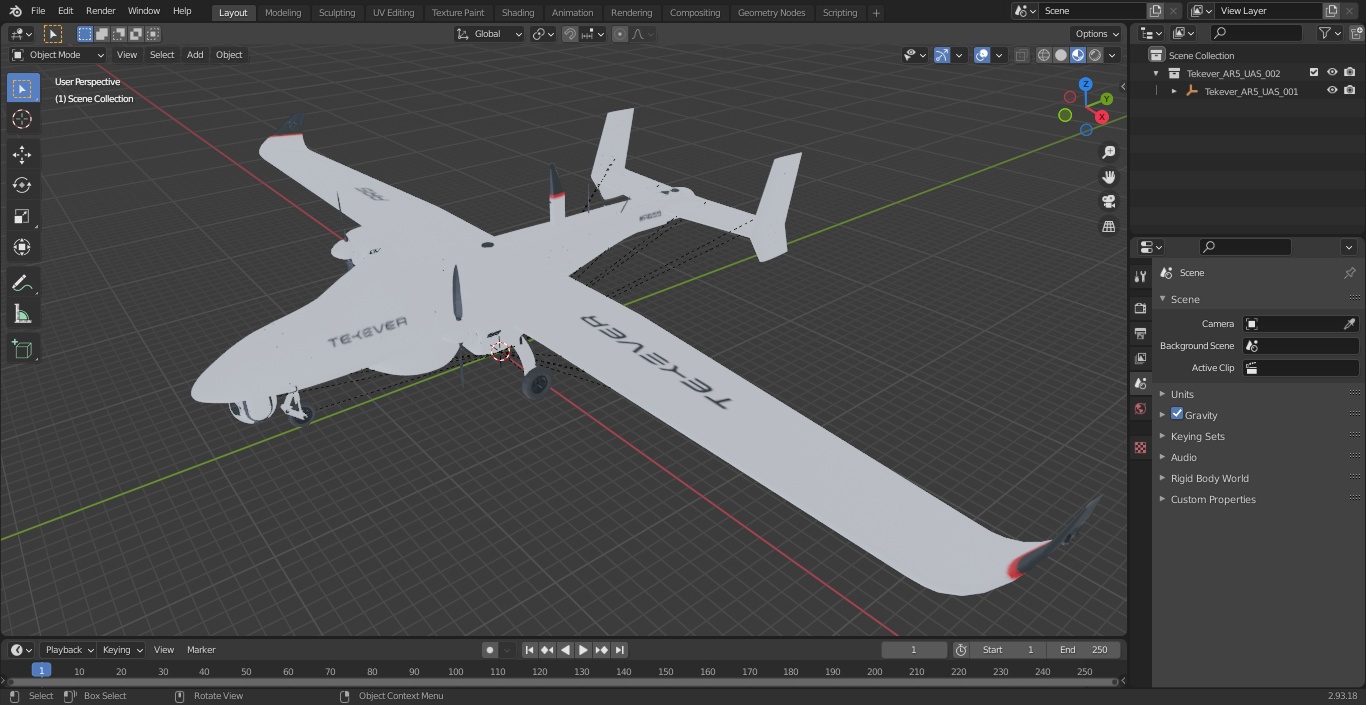Select the Measure tool
The height and width of the screenshot is (705, 1366).
[x=22, y=315]
